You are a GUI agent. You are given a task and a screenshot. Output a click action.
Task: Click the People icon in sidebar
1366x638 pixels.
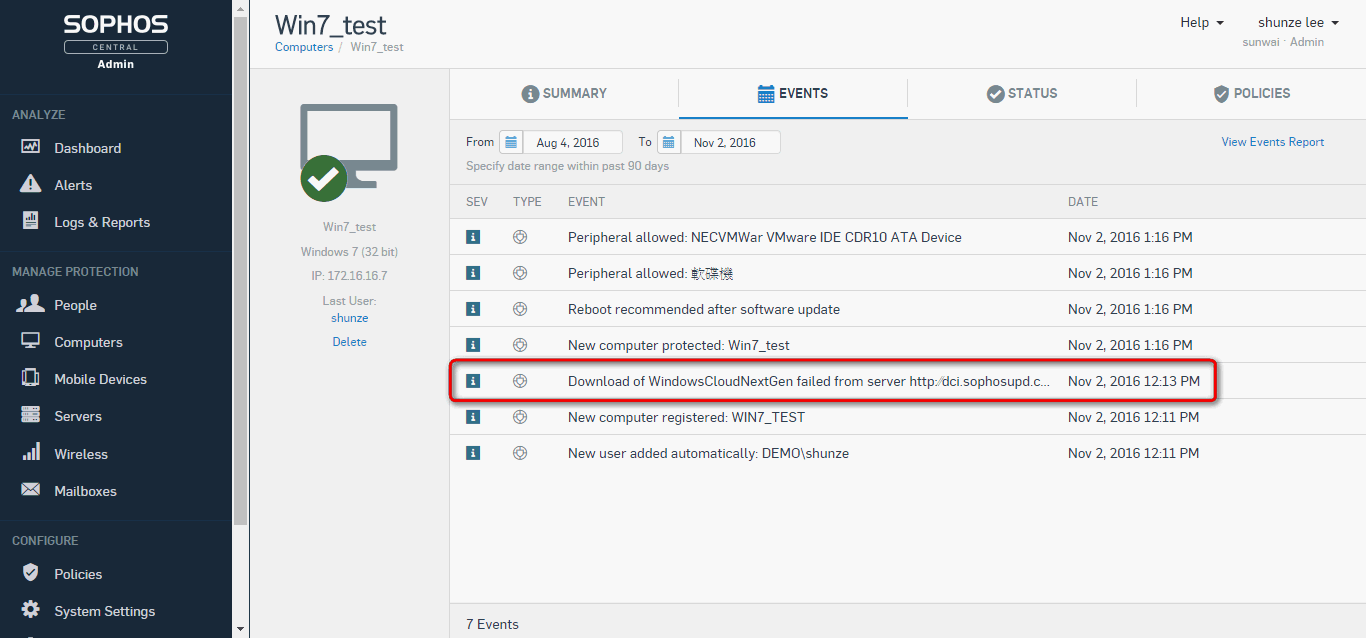tap(31, 304)
